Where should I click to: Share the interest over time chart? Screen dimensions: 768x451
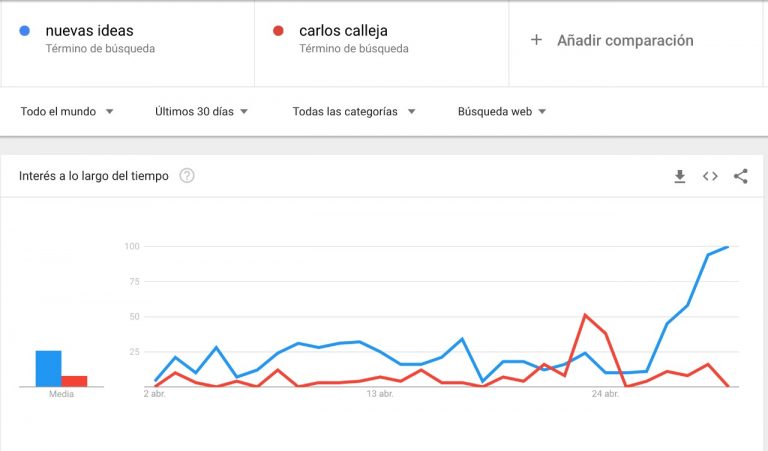tap(741, 176)
